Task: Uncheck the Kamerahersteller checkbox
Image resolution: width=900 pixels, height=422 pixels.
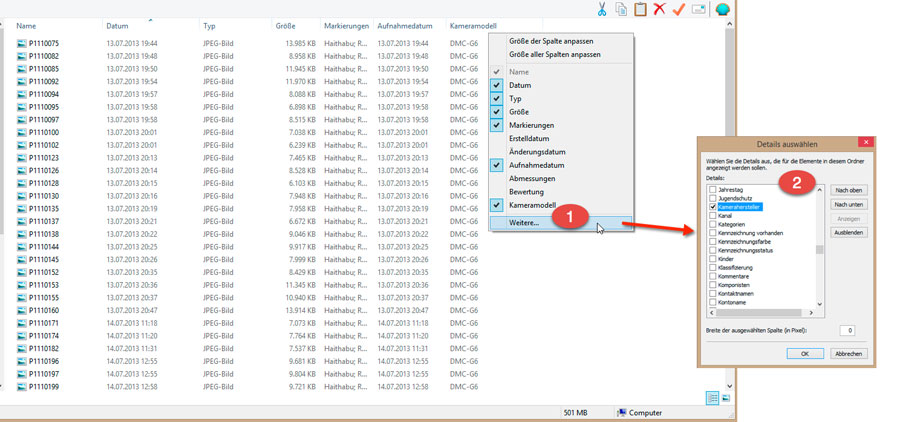Action: [x=713, y=207]
